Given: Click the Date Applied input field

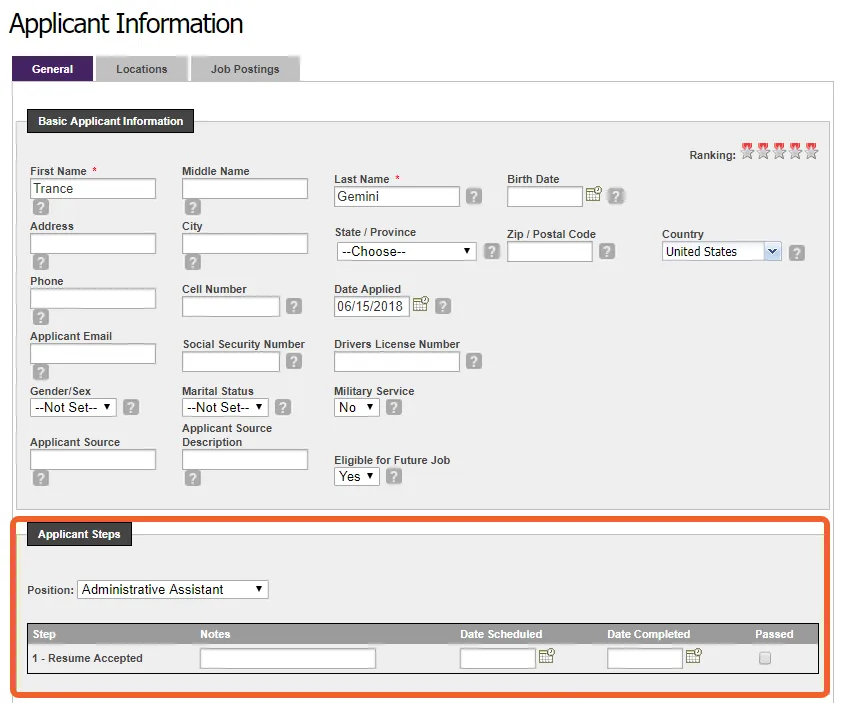Looking at the screenshot, I should pyautogui.click(x=372, y=306).
